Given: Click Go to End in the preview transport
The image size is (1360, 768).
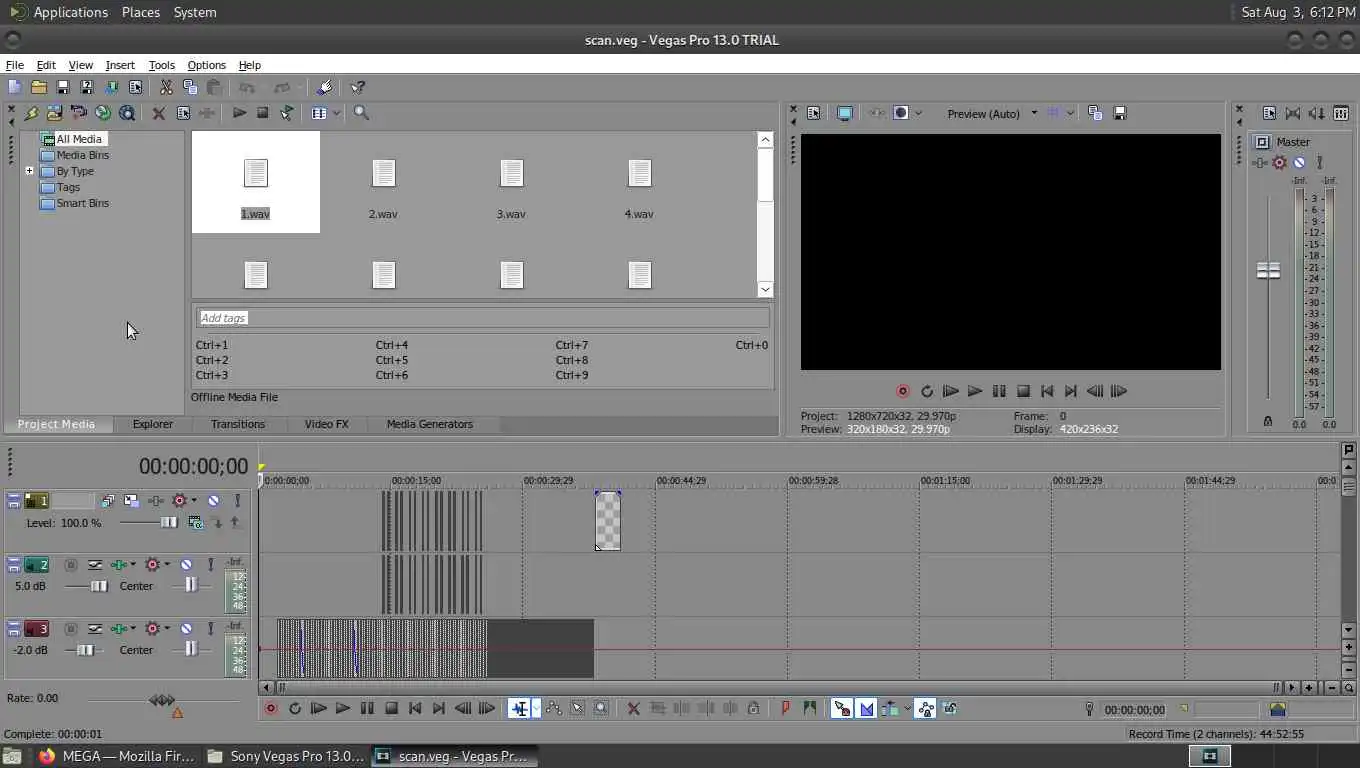Looking at the screenshot, I should tap(1071, 391).
